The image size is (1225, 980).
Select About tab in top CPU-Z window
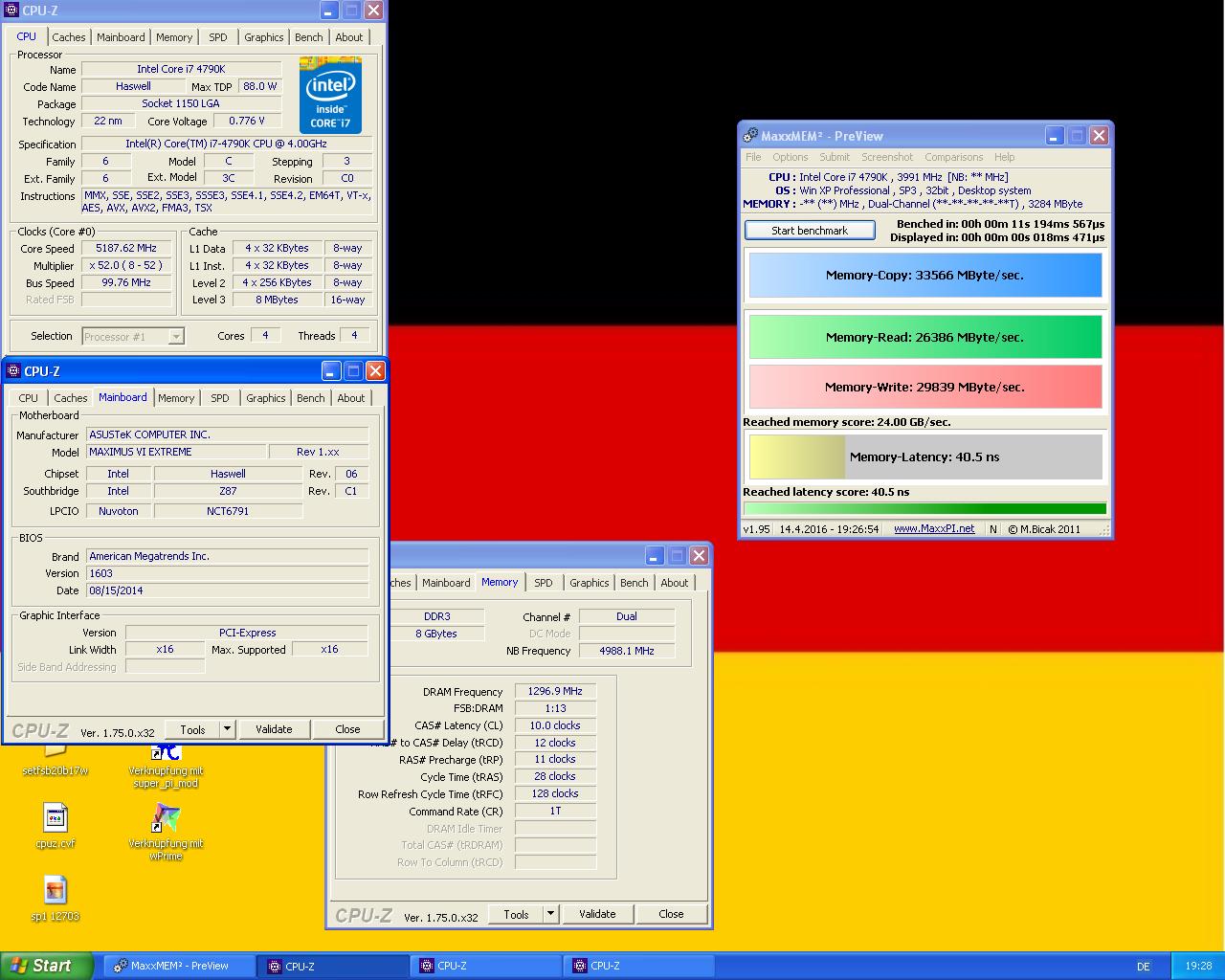click(x=349, y=37)
